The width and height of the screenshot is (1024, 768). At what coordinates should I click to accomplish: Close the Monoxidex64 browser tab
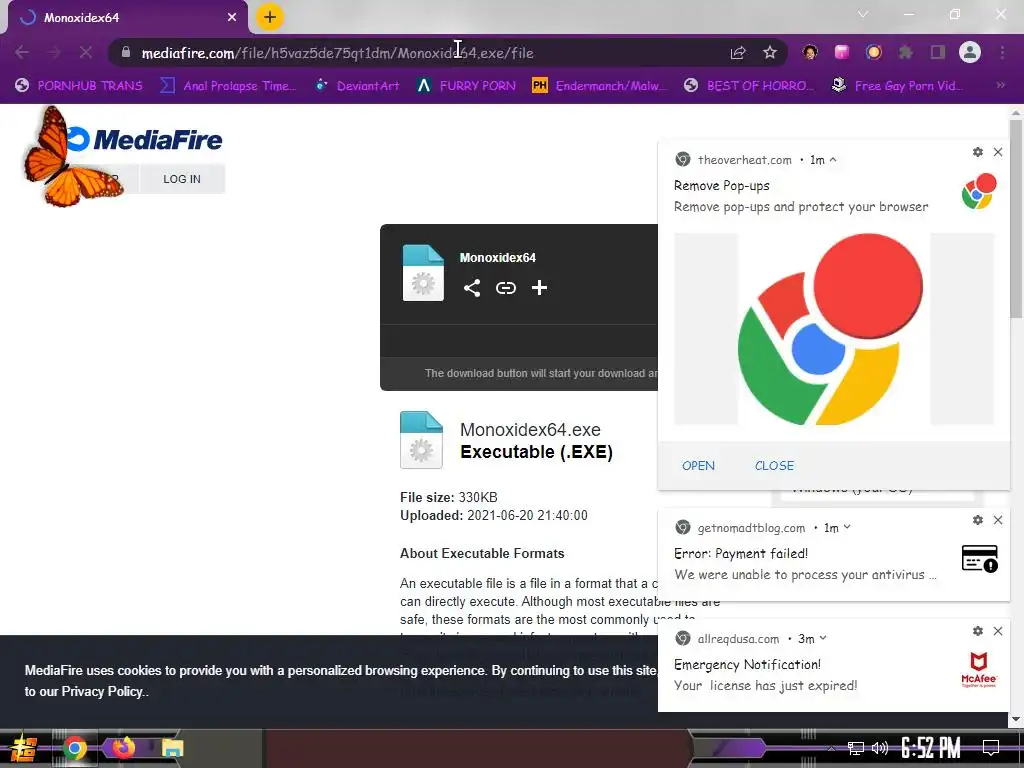tap(232, 18)
